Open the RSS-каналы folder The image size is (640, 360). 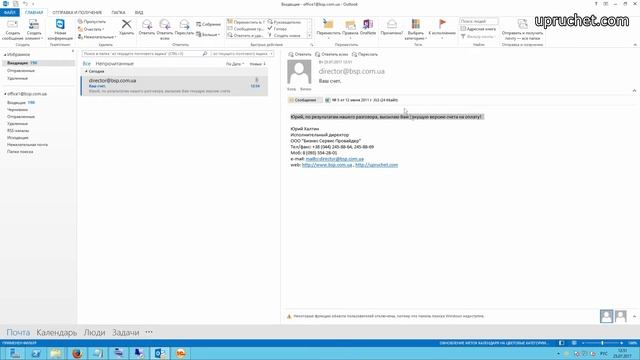click(18, 131)
